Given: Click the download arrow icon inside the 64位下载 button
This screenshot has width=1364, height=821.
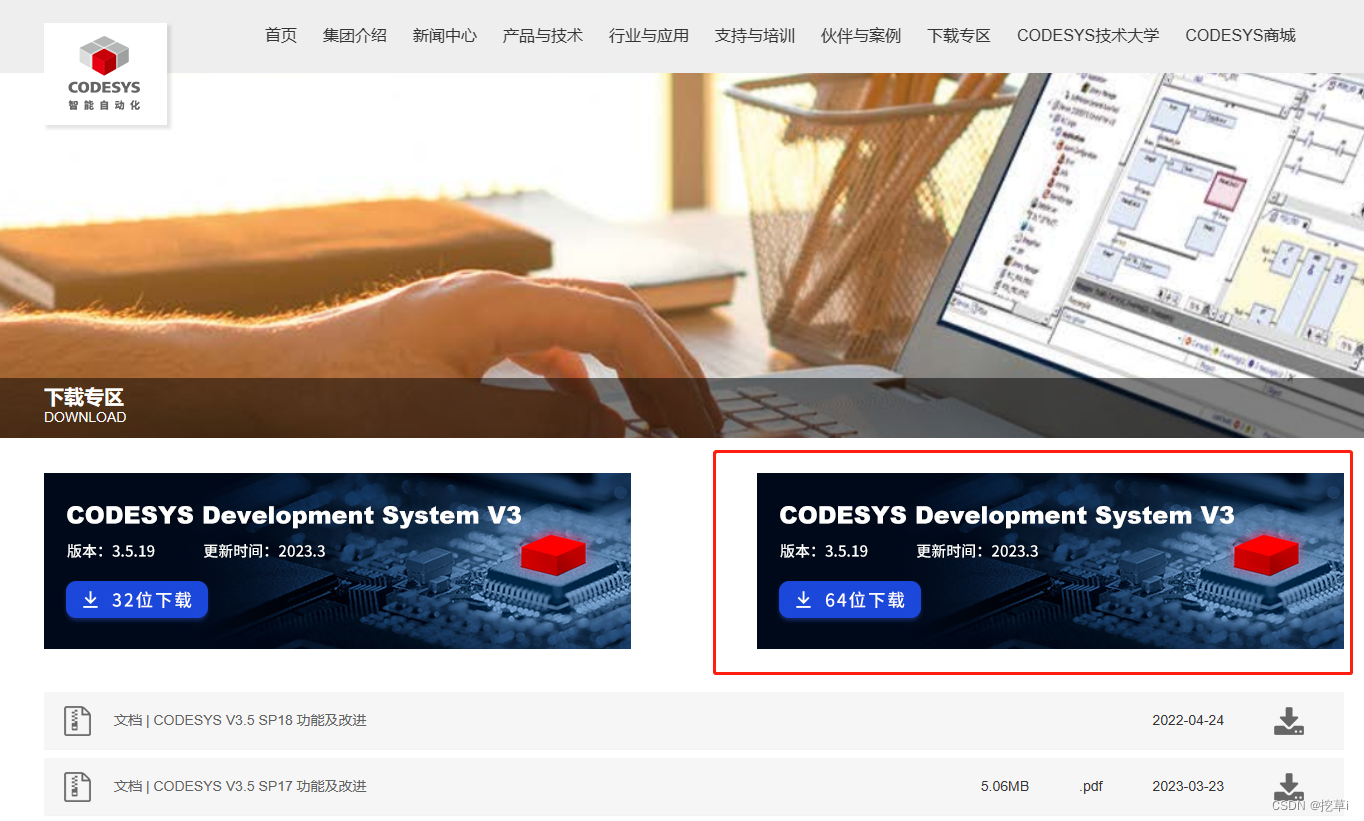Looking at the screenshot, I should point(804,599).
